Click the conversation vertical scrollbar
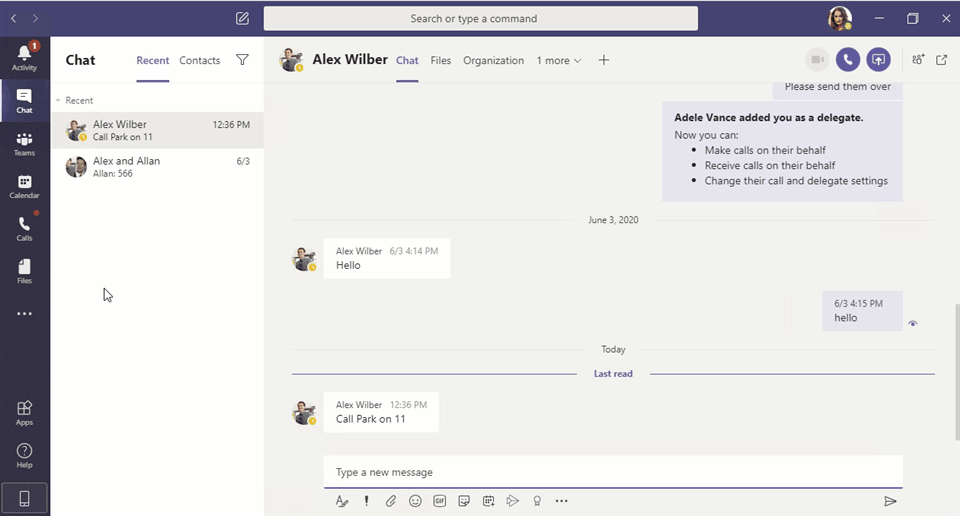 pyautogui.click(x=956, y=372)
